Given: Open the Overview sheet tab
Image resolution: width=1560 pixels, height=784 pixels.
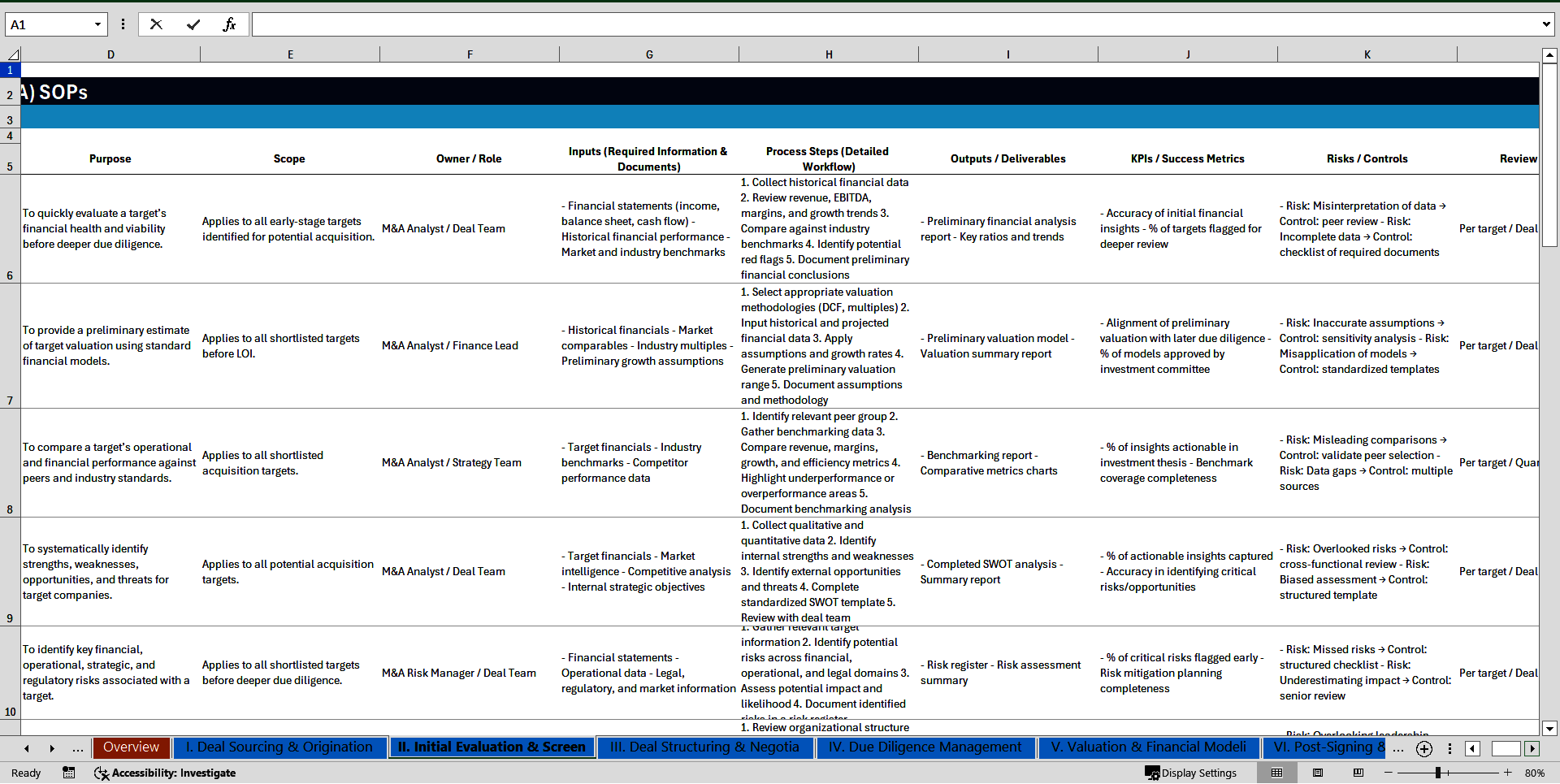Looking at the screenshot, I should click(131, 747).
